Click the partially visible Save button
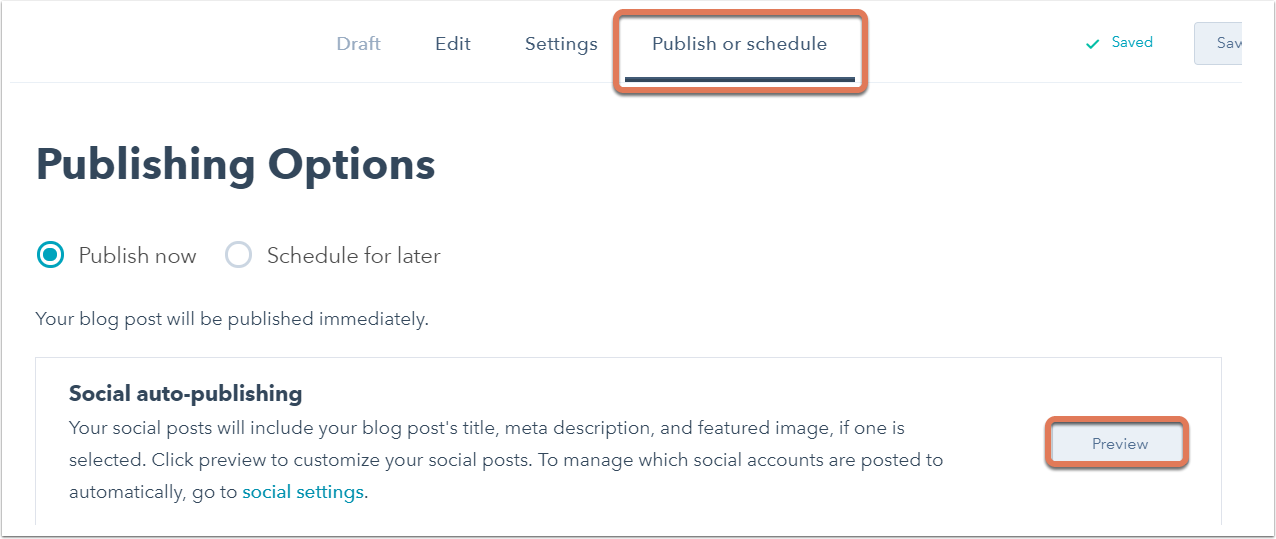Viewport: 1276px width, 539px height. (1220, 44)
